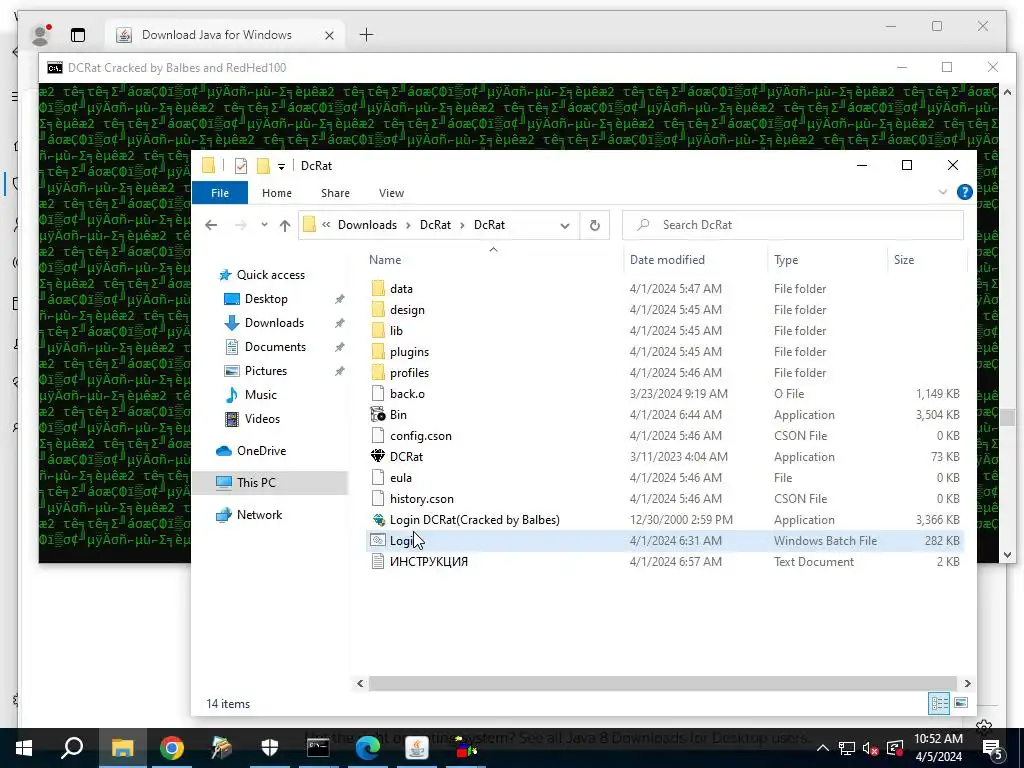Select the lib folder icon
This screenshot has width=1024, height=768.
[x=378, y=330]
